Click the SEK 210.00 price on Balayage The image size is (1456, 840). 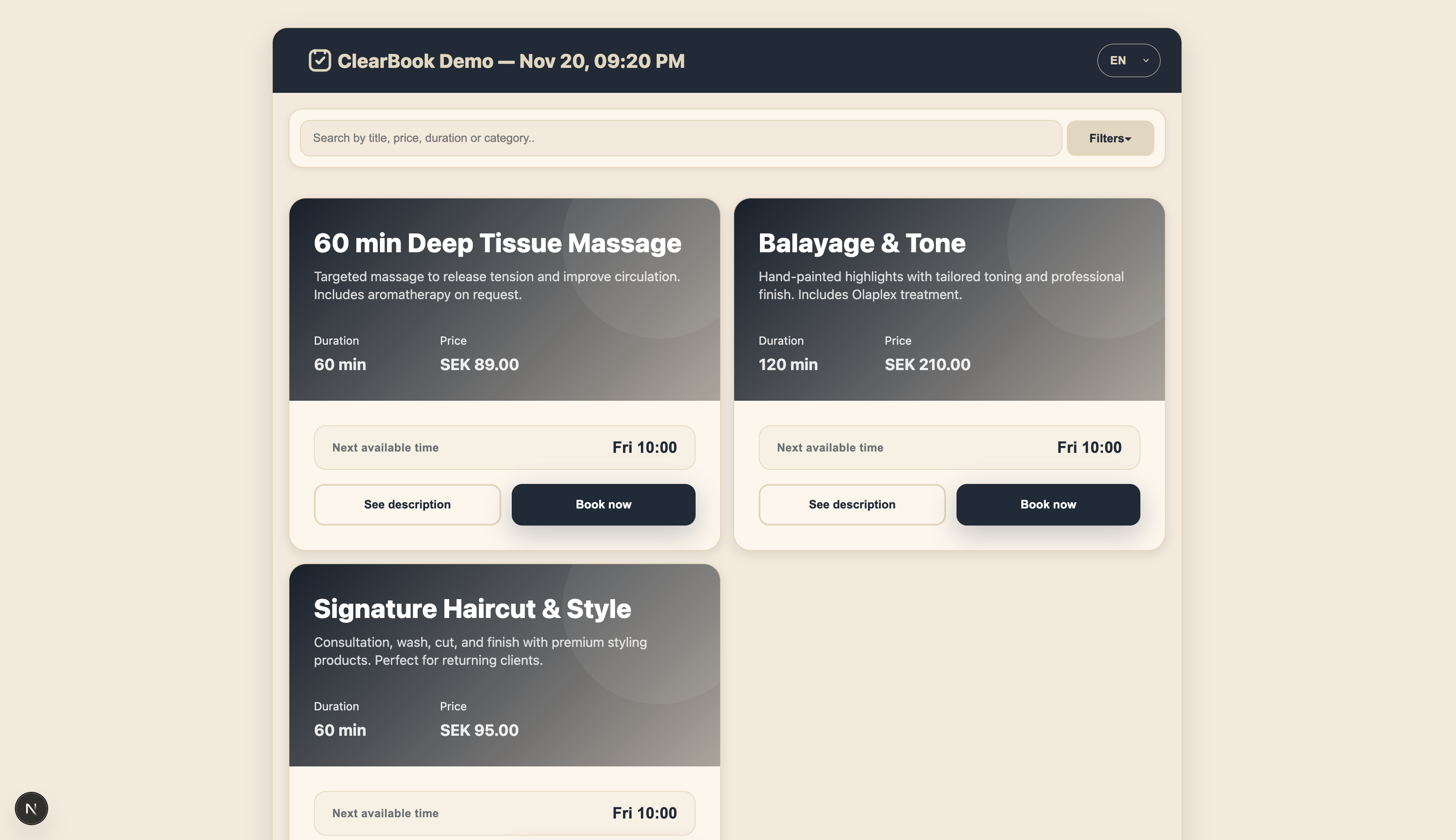click(x=927, y=365)
